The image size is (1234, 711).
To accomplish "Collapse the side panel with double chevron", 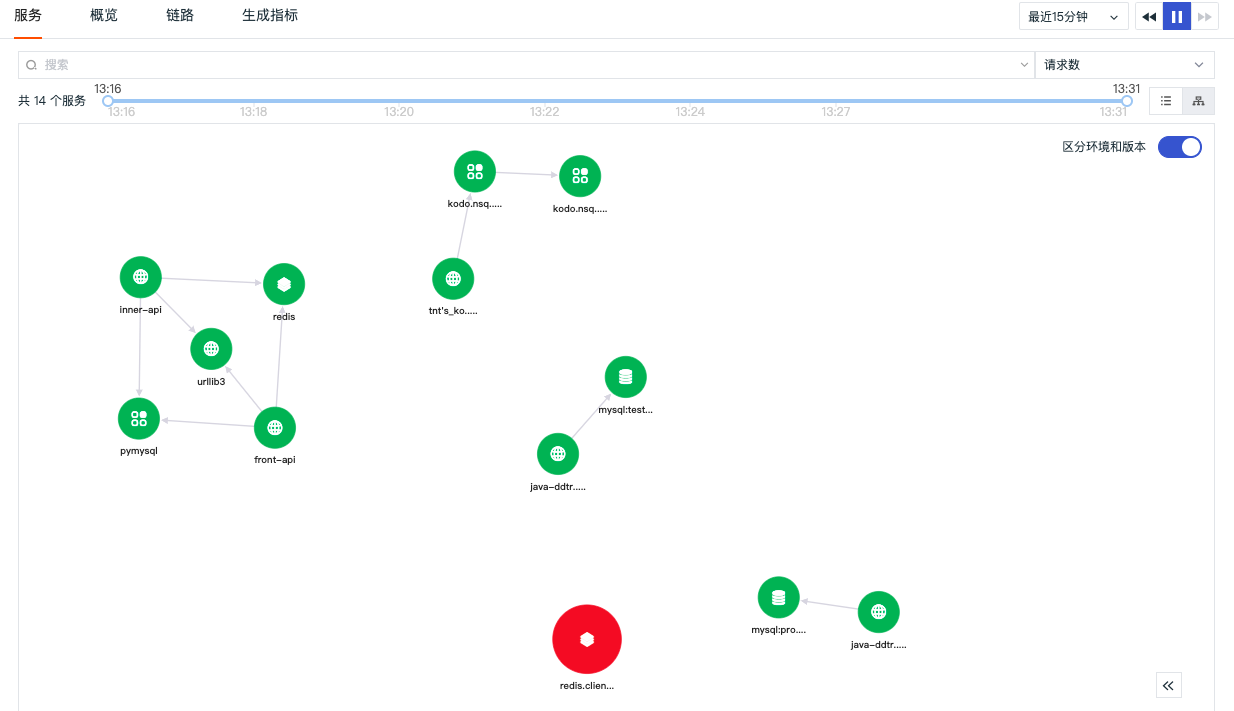I will click(x=1169, y=685).
